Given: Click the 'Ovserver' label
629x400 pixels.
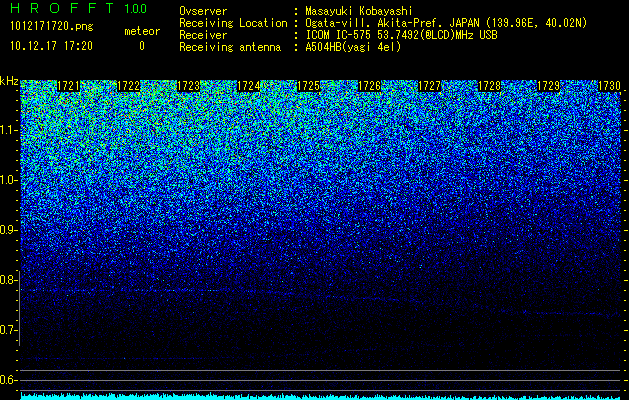Looking at the screenshot, I should tap(203, 11).
